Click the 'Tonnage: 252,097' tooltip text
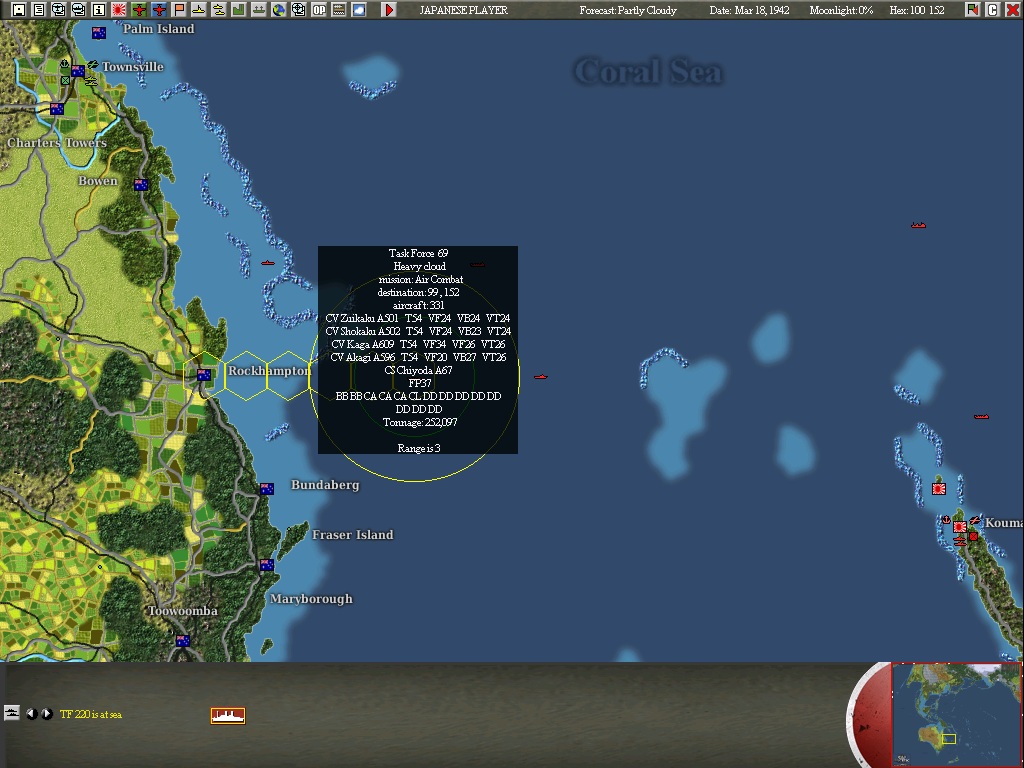This screenshot has width=1024, height=768. tap(419, 423)
